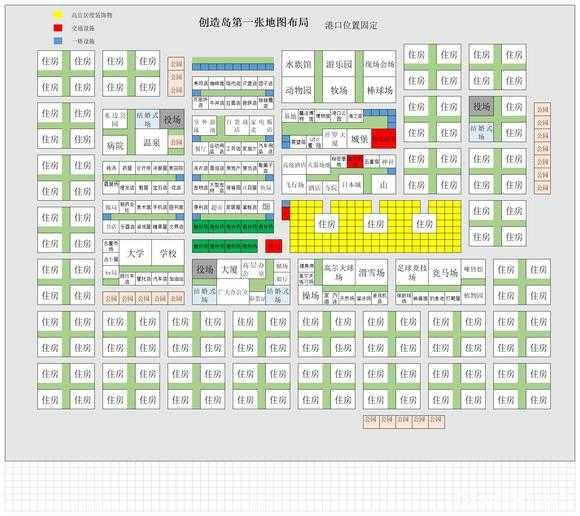Viewport: 580px width, 516px height.
Task: Select the 水边公园 cell
Action: tap(115, 119)
